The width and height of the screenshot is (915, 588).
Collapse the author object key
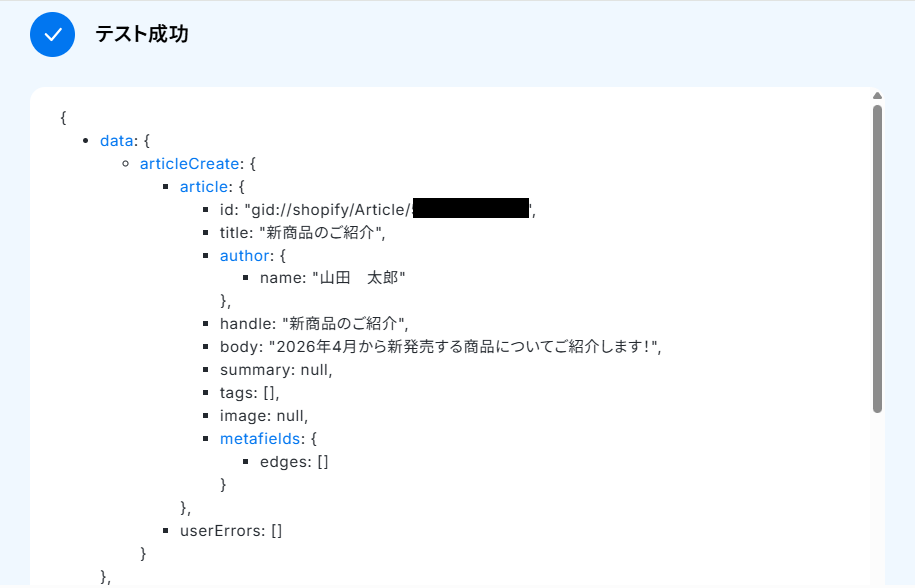tap(246, 255)
